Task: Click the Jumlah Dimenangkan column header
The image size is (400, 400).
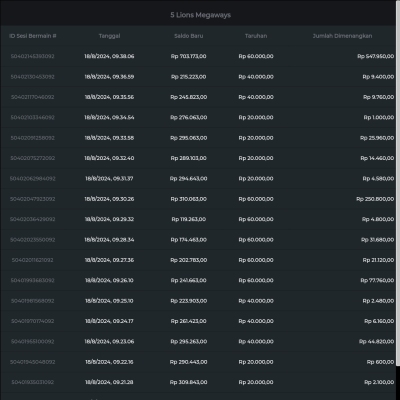Action: (x=342, y=36)
